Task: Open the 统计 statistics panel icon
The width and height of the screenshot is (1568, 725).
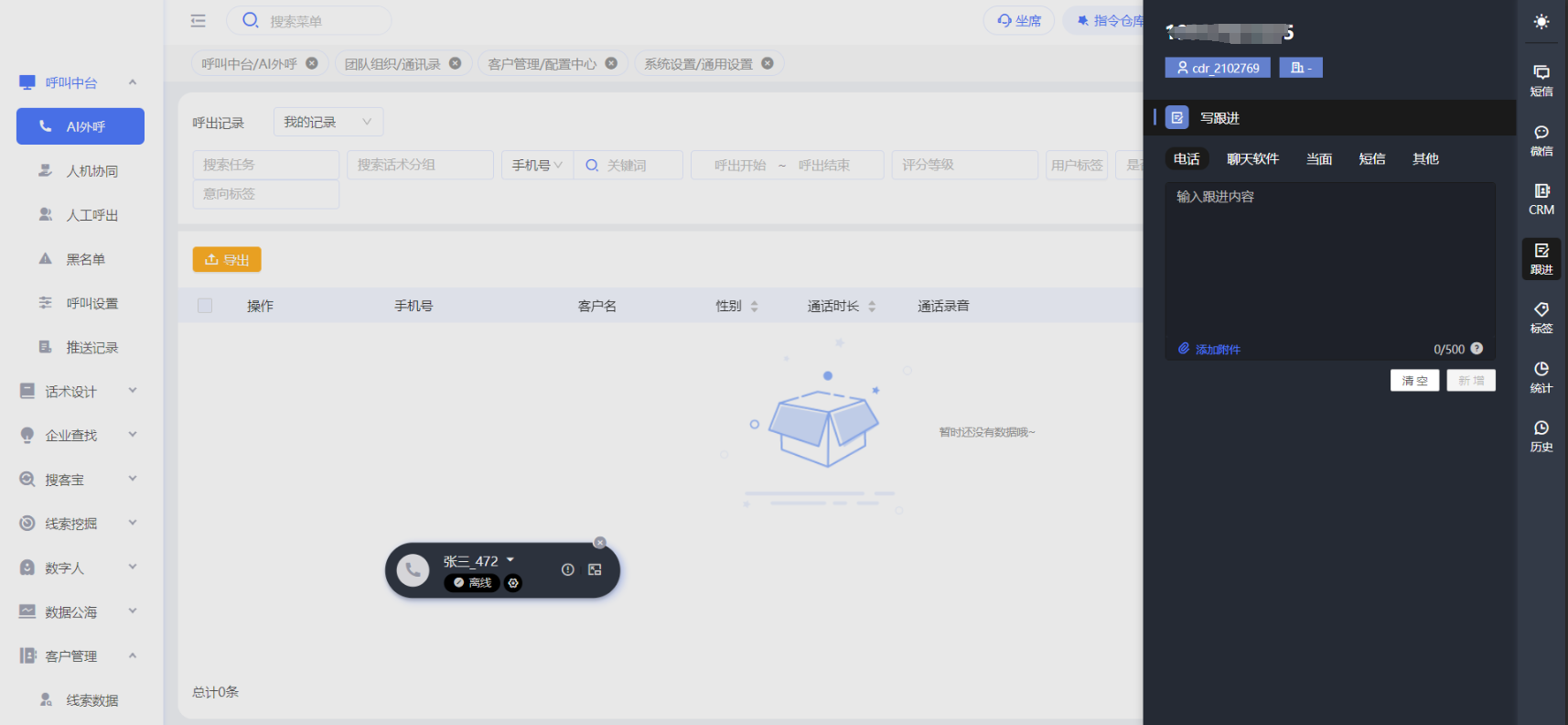Action: click(x=1541, y=376)
